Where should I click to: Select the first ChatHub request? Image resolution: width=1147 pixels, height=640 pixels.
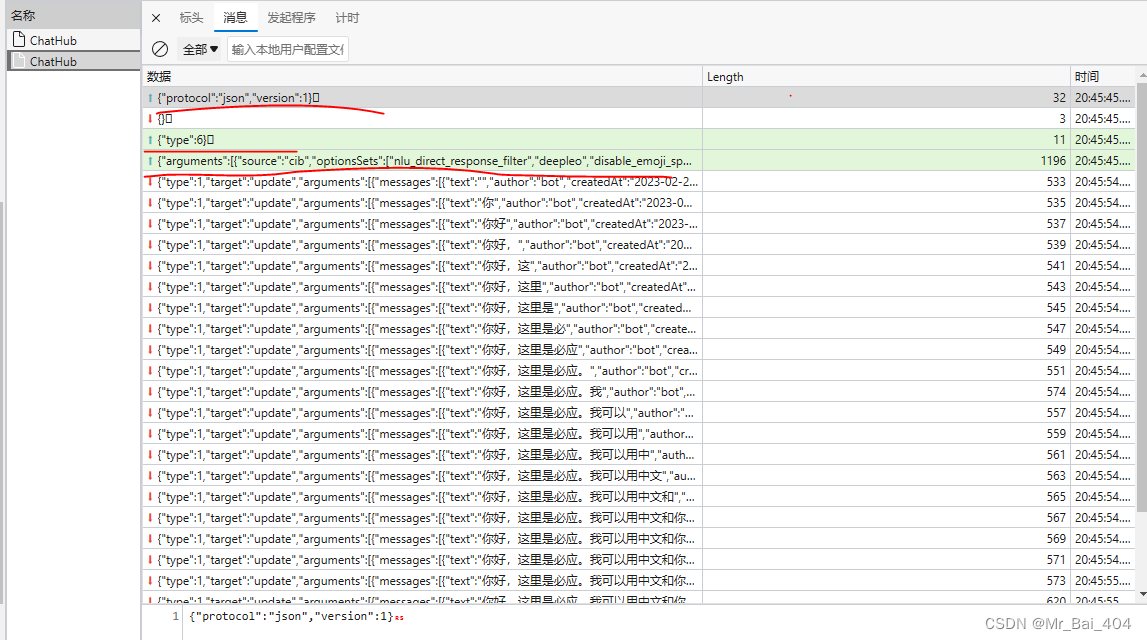pyautogui.click(x=73, y=40)
